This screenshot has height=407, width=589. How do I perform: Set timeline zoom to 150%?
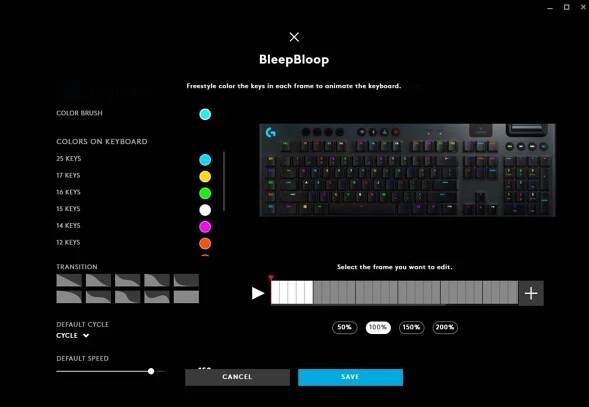pyautogui.click(x=411, y=327)
